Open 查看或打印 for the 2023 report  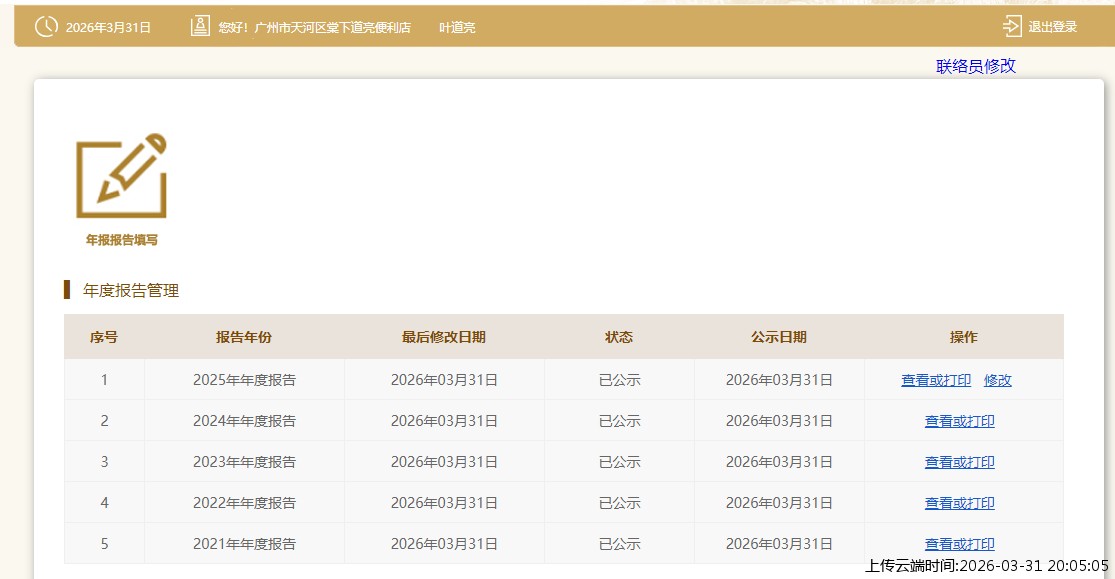tap(959, 462)
